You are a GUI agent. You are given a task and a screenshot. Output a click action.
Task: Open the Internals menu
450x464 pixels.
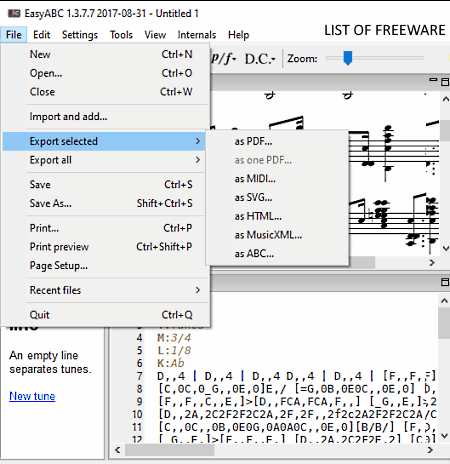[x=197, y=35]
